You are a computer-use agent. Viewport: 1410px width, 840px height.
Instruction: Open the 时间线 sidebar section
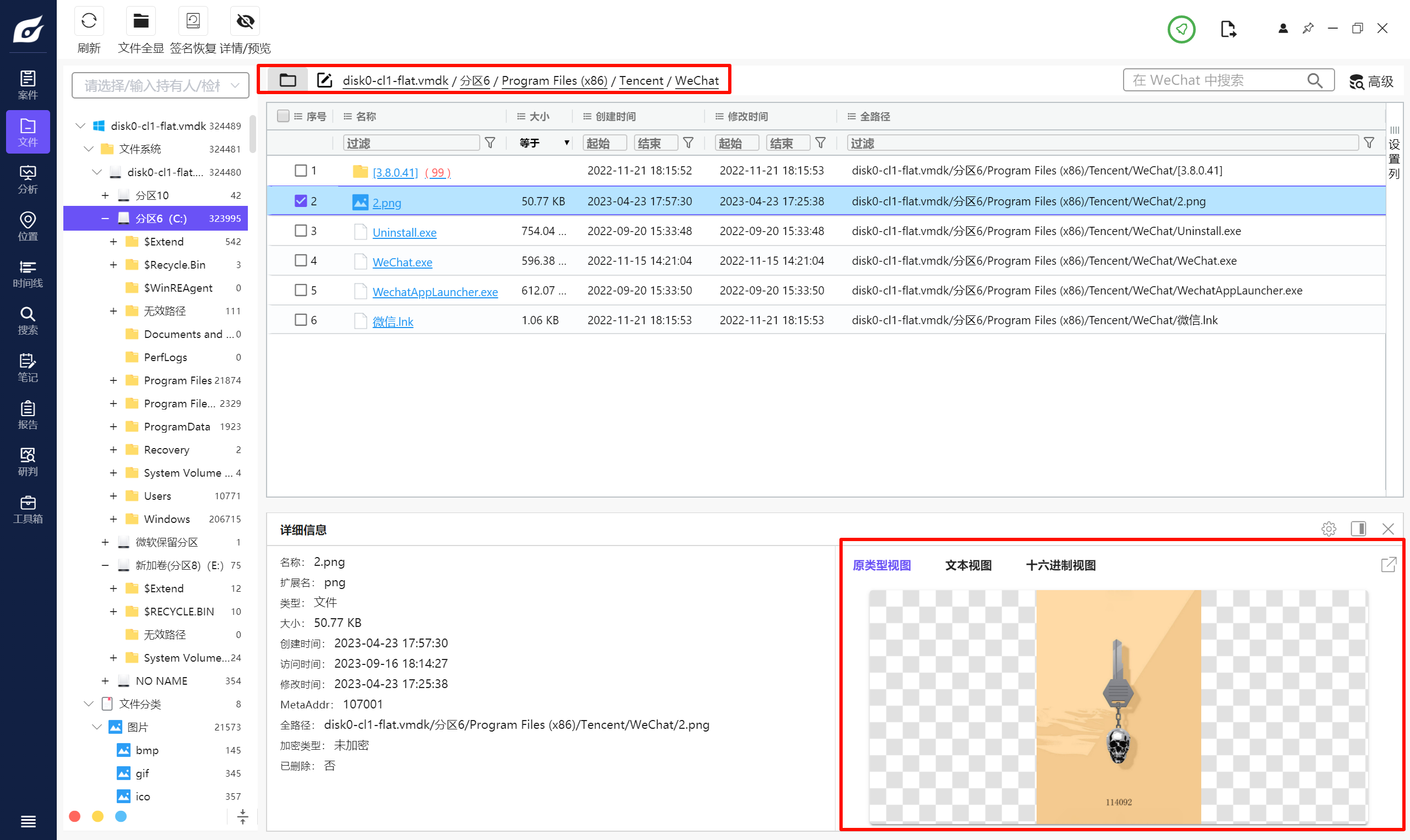coord(28,274)
